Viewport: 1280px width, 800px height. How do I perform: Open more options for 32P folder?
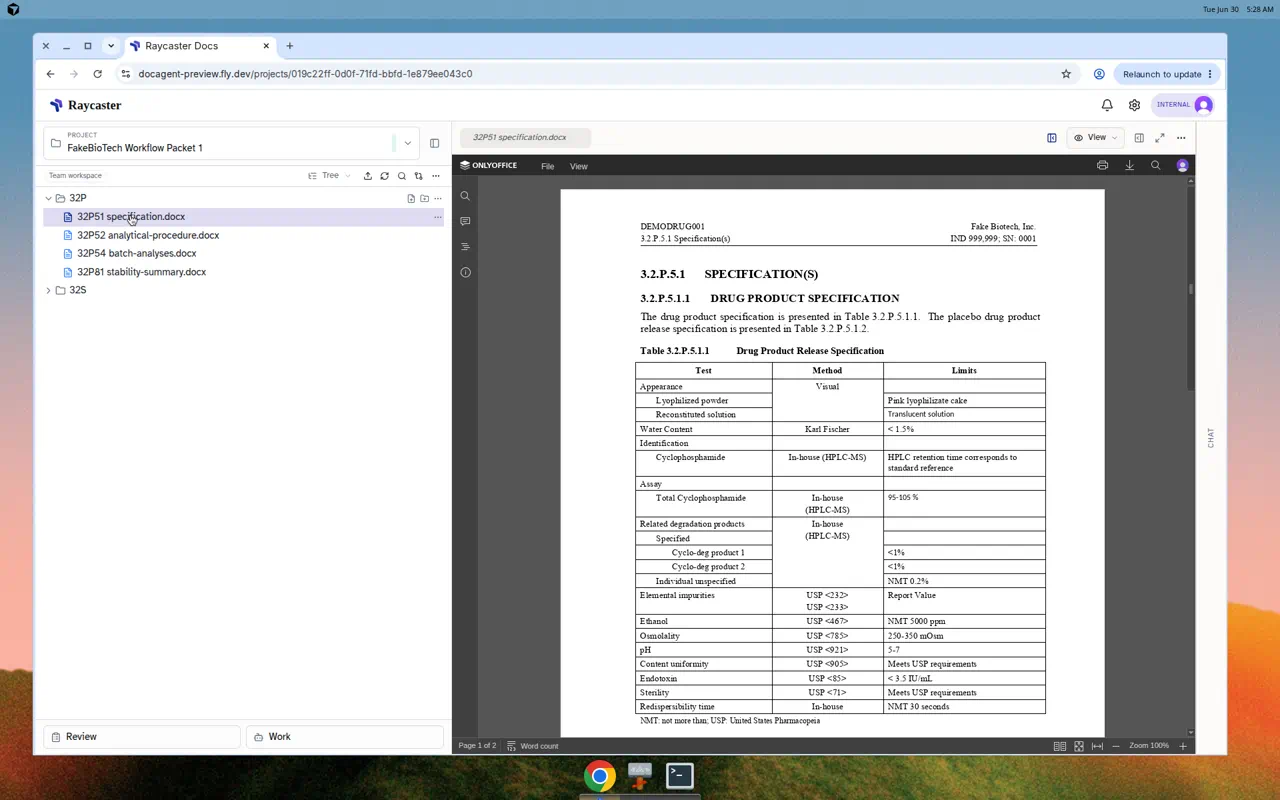pyautogui.click(x=437, y=198)
